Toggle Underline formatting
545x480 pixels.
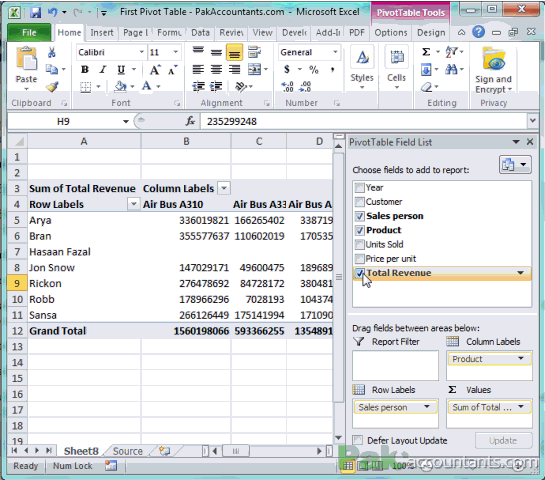click(x=121, y=70)
